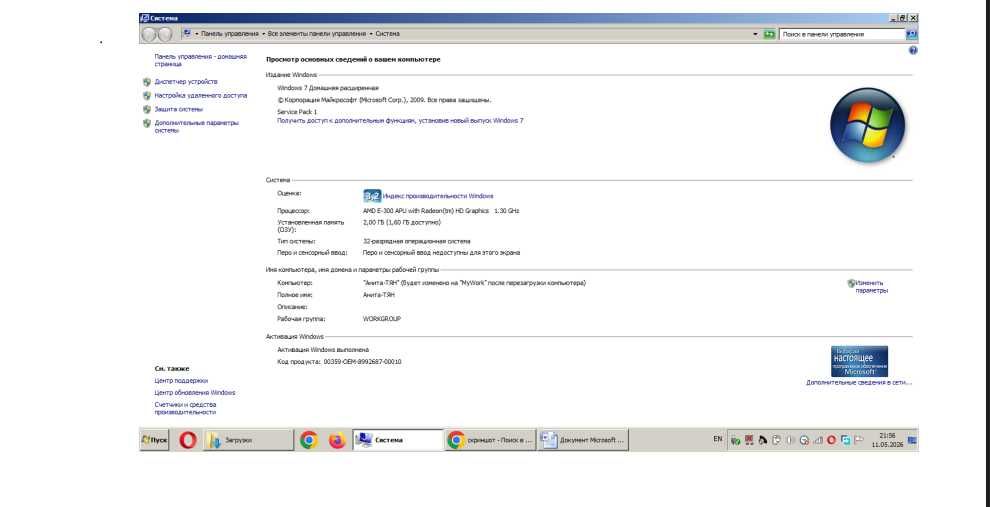This screenshot has height=507, width=990.
Task: Open Панель управления - домашняя страница
Action: [201, 60]
